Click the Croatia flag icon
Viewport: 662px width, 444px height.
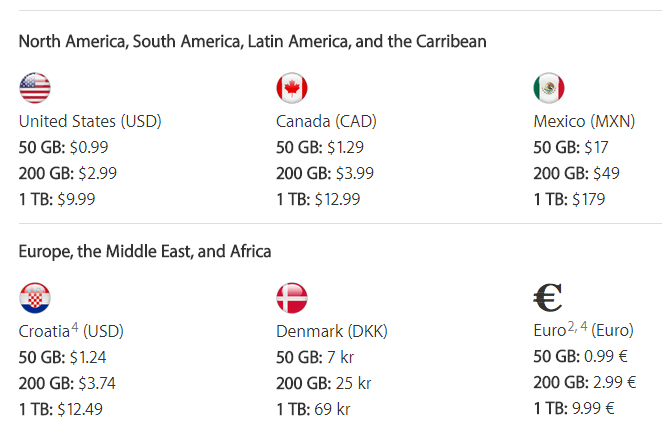coord(35,298)
